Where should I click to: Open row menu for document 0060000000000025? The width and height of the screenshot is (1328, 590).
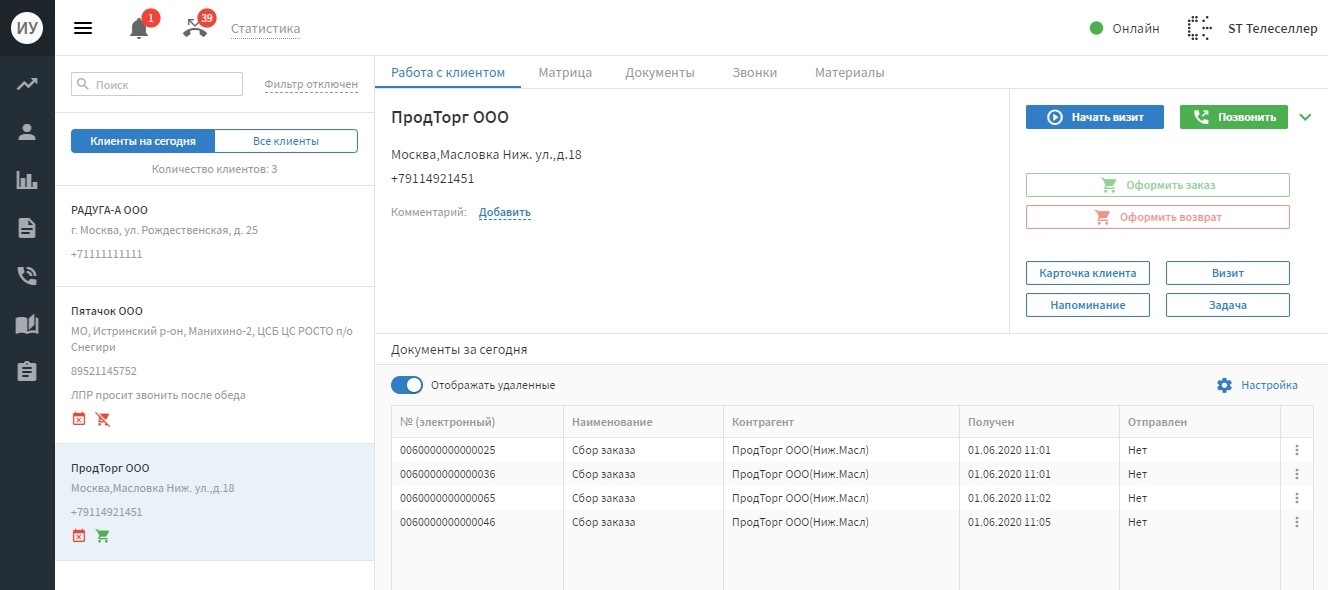point(1296,450)
